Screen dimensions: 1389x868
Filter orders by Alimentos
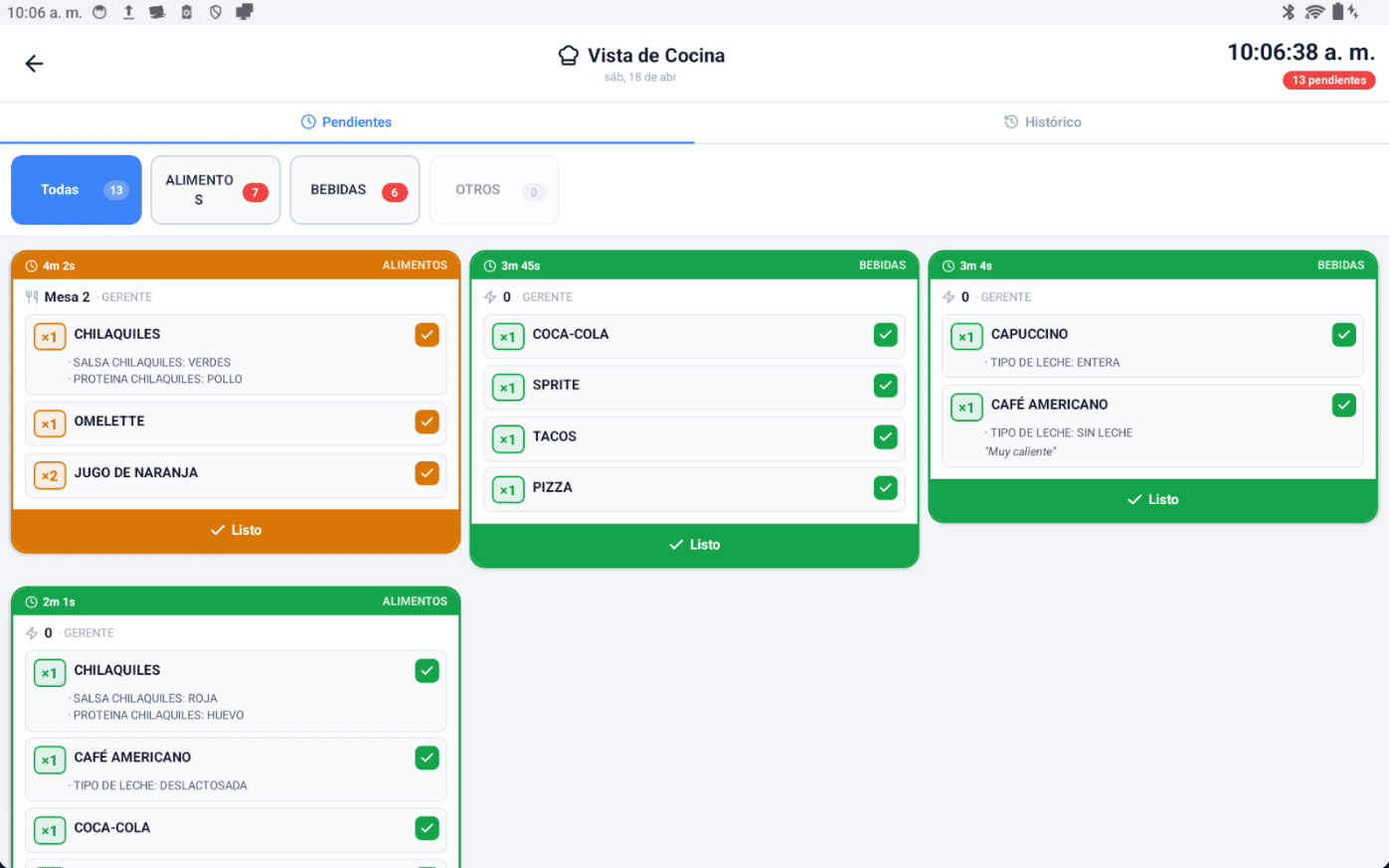(216, 190)
